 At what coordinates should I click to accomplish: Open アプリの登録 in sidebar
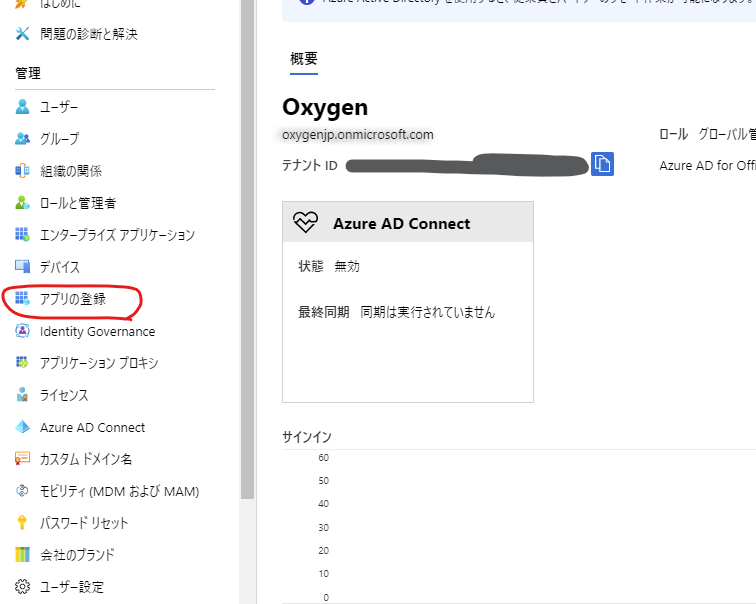[73, 299]
